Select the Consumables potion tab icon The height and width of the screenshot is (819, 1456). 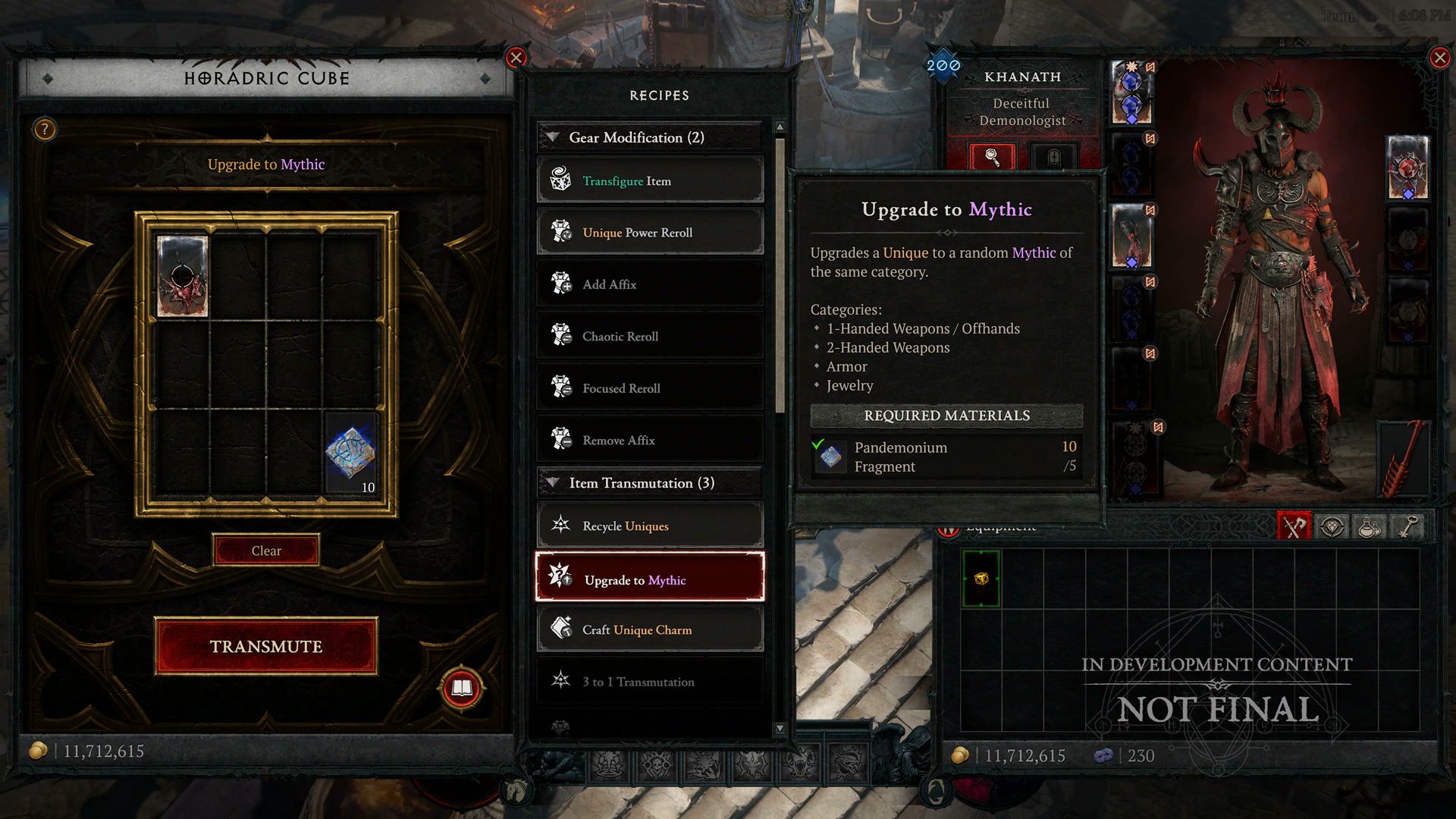1370,526
